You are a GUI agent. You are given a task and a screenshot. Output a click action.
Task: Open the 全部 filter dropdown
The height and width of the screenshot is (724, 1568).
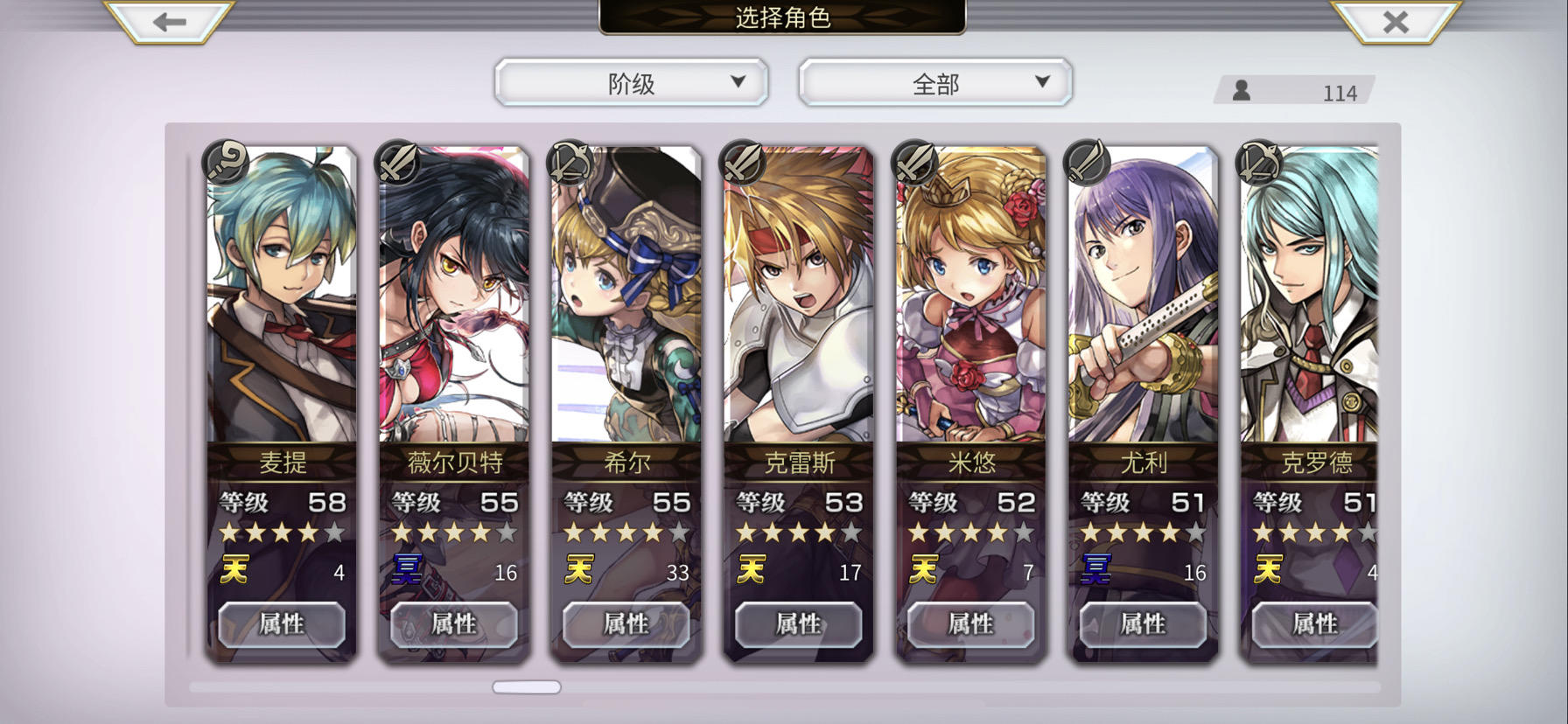click(x=934, y=83)
